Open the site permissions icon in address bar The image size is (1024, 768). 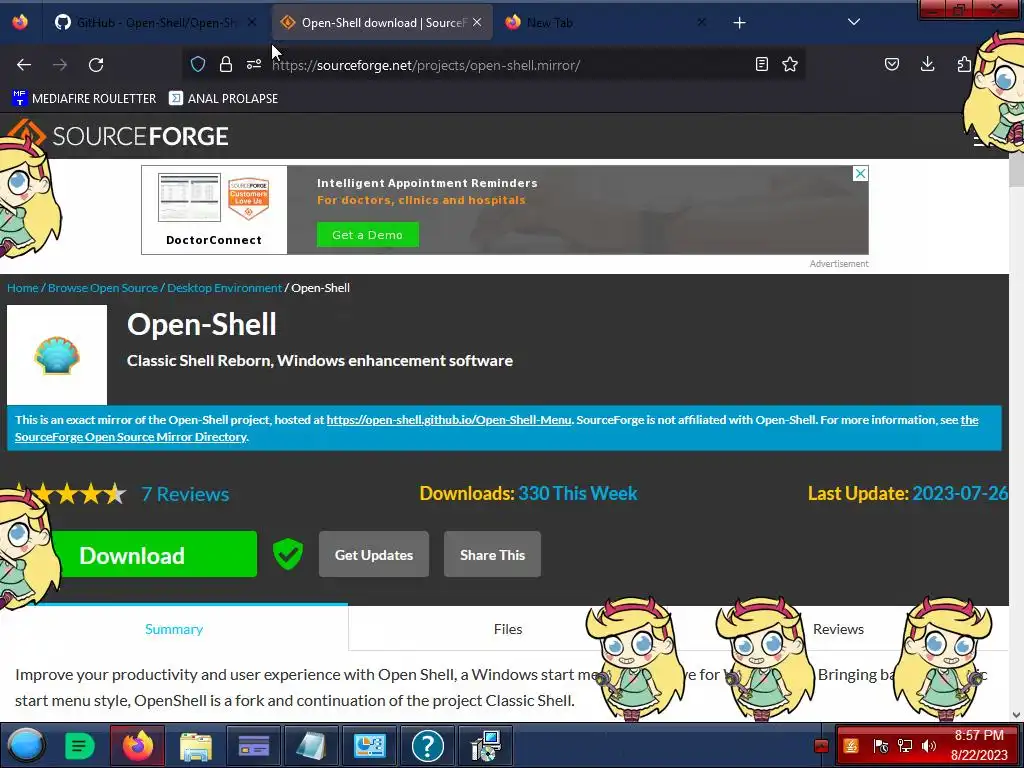coord(254,64)
